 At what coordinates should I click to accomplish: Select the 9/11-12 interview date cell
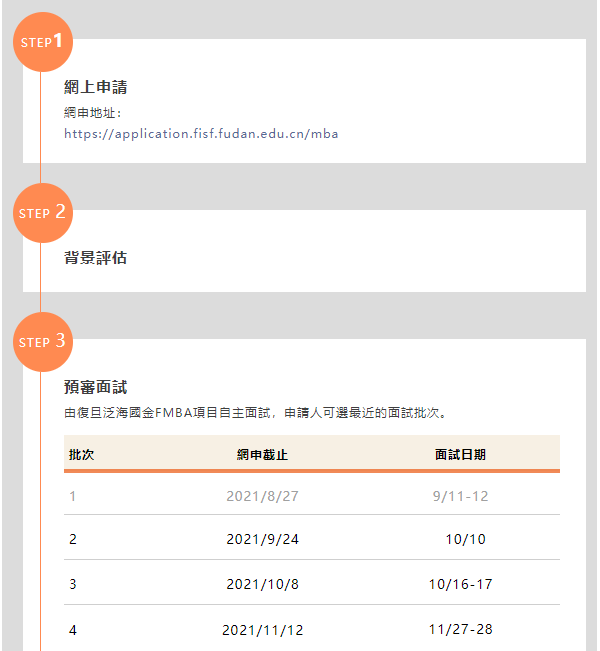point(460,496)
